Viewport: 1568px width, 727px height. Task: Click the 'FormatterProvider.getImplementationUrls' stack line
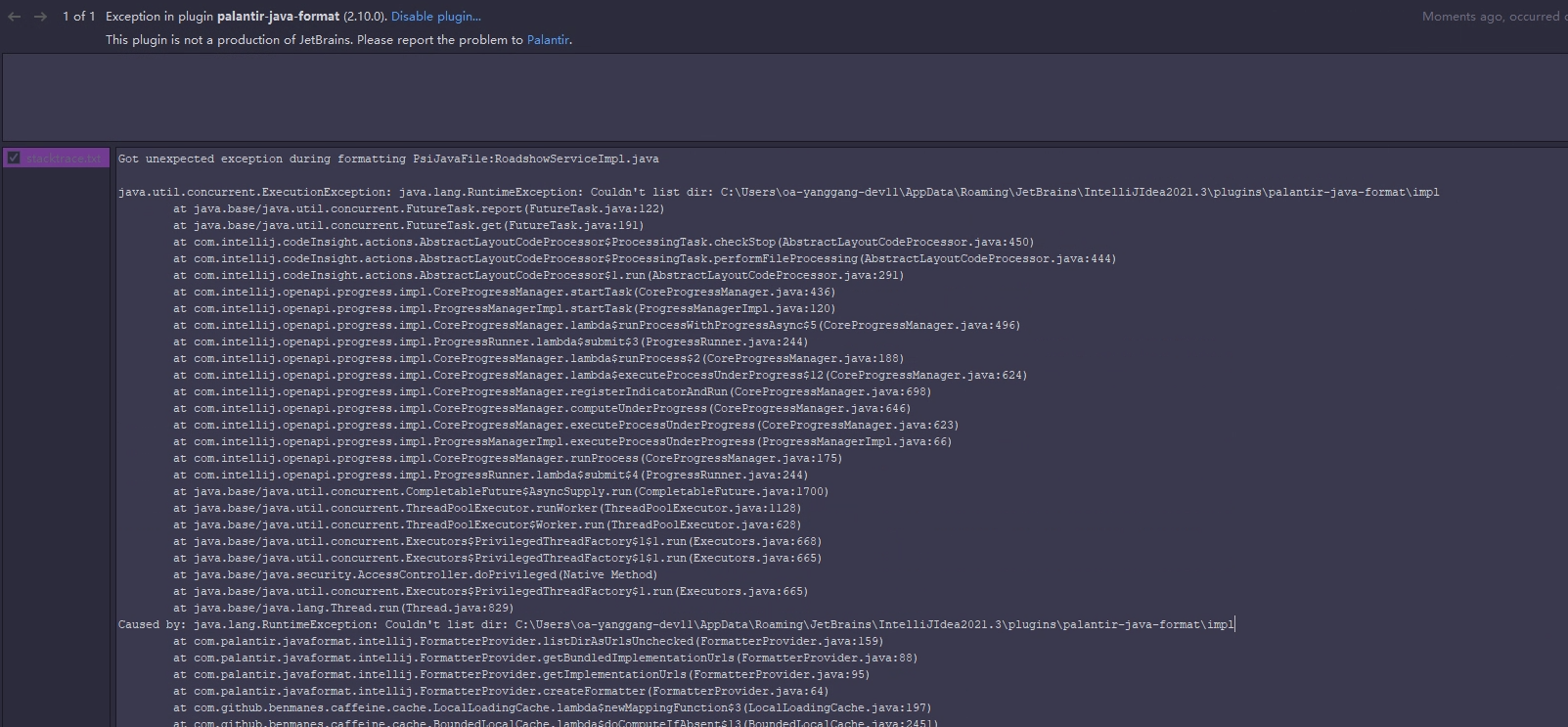coord(521,674)
